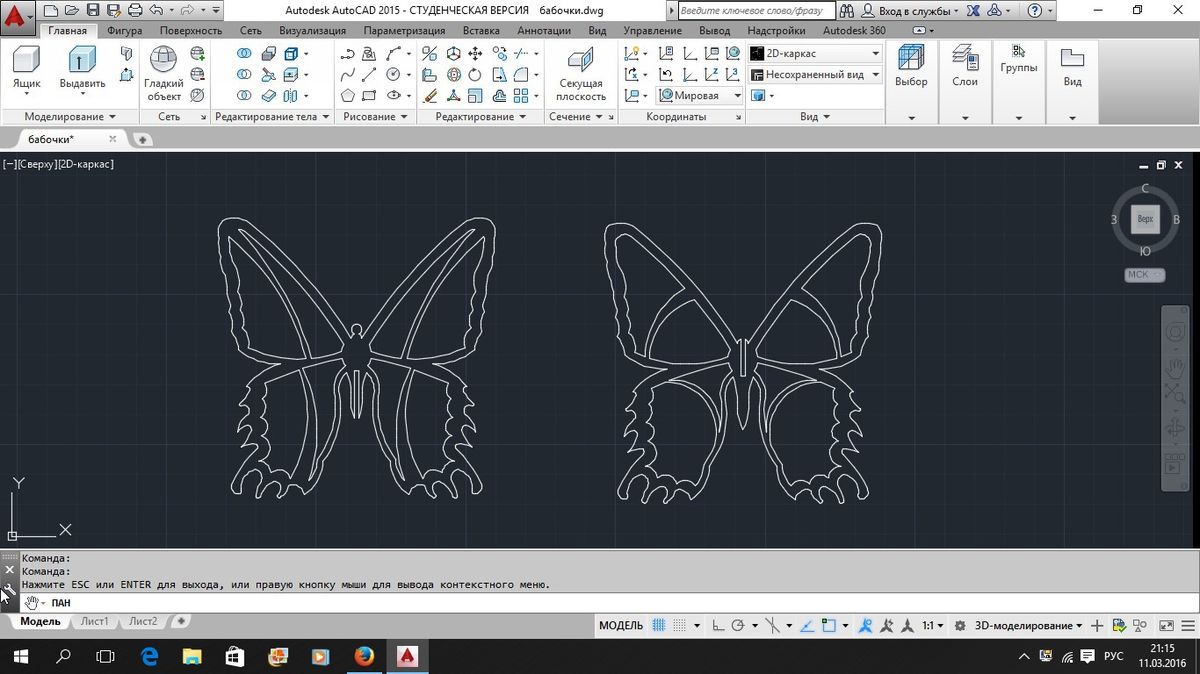The height and width of the screenshot is (674, 1200).
Task: Toggle snap mode in the status bar
Action: (x=680, y=626)
